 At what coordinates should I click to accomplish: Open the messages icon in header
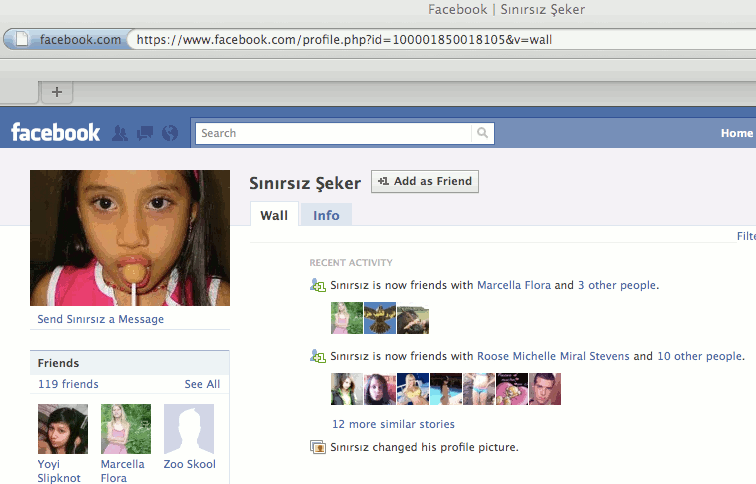[145, 133]
